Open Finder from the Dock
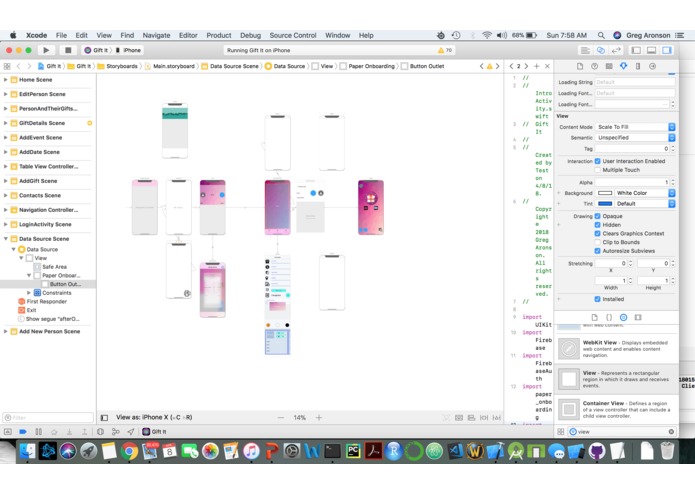 pos(27,451)
